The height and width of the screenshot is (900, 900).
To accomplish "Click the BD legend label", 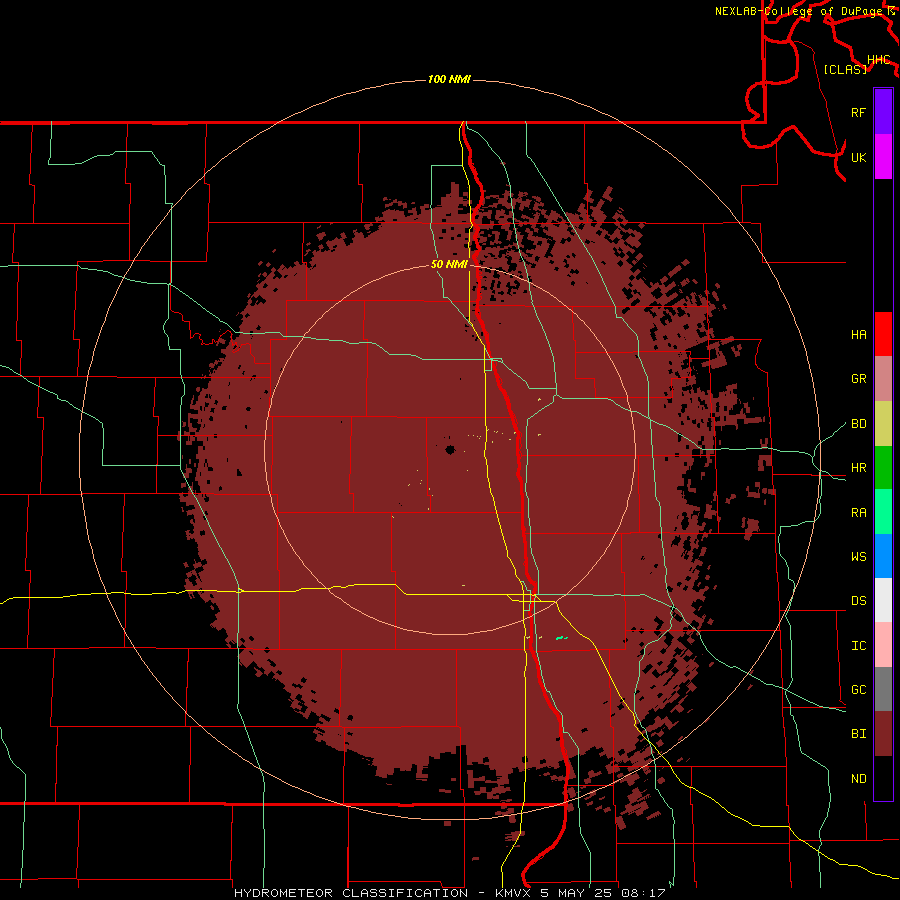I will (859, 424).
